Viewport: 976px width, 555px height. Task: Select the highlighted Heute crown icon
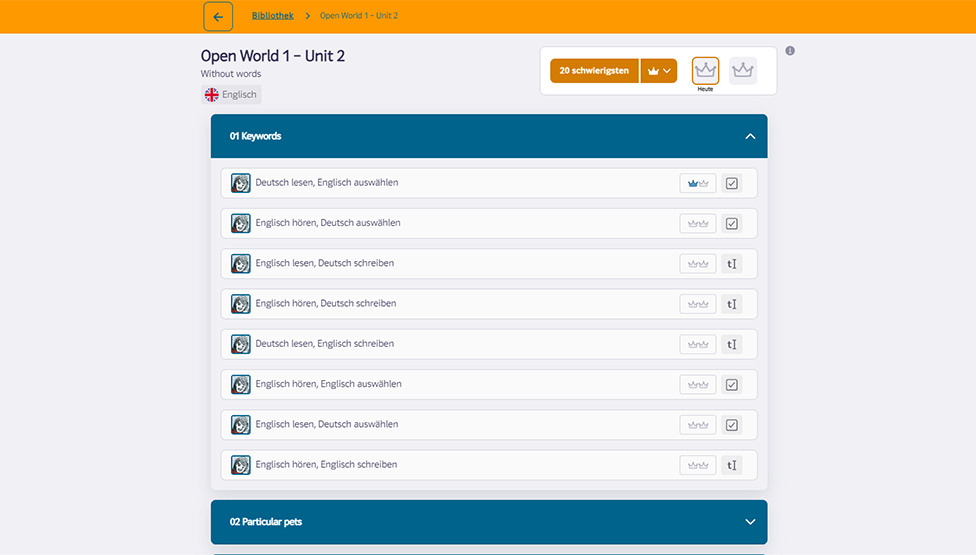pos(705,70)
